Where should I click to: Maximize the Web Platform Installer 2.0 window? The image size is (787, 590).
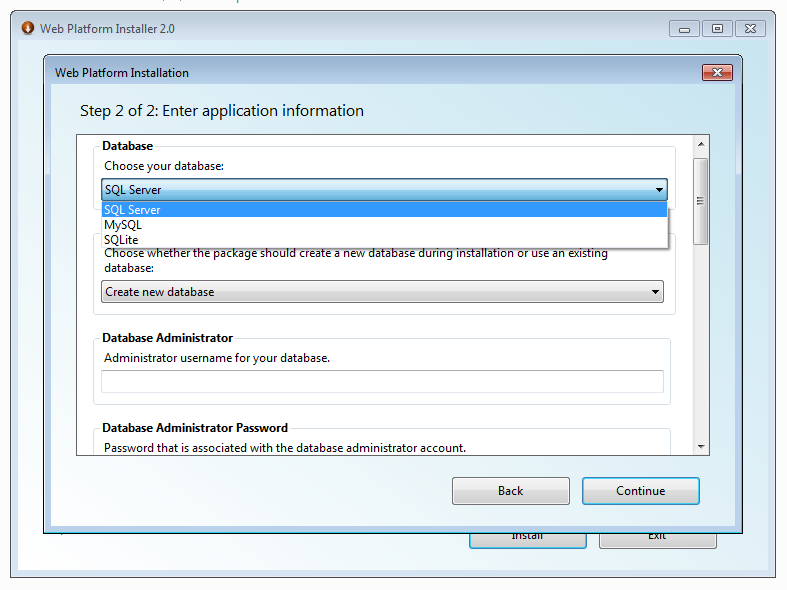[x=717, y=29]
